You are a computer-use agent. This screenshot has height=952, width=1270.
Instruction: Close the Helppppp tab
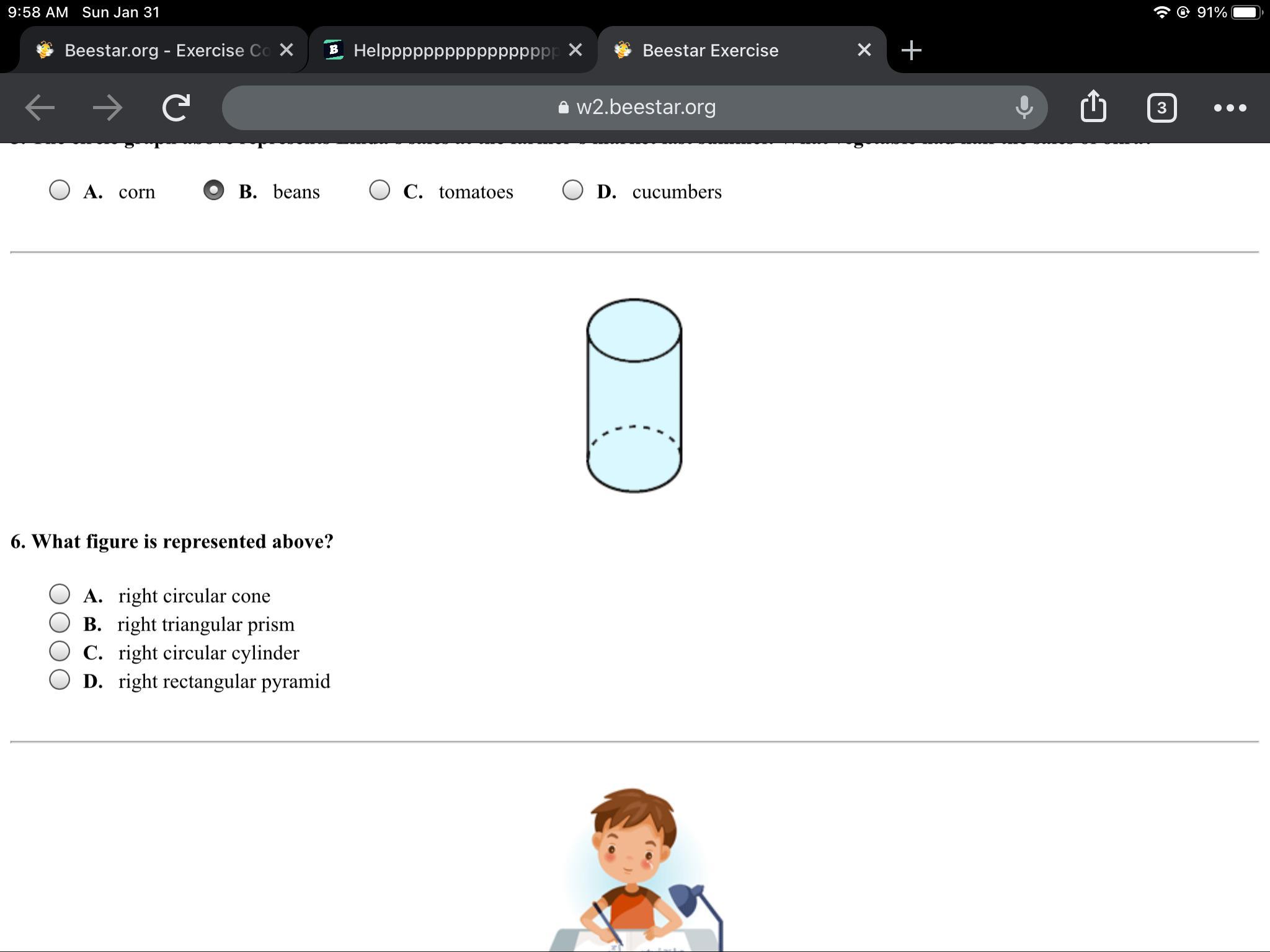point(575,50)
